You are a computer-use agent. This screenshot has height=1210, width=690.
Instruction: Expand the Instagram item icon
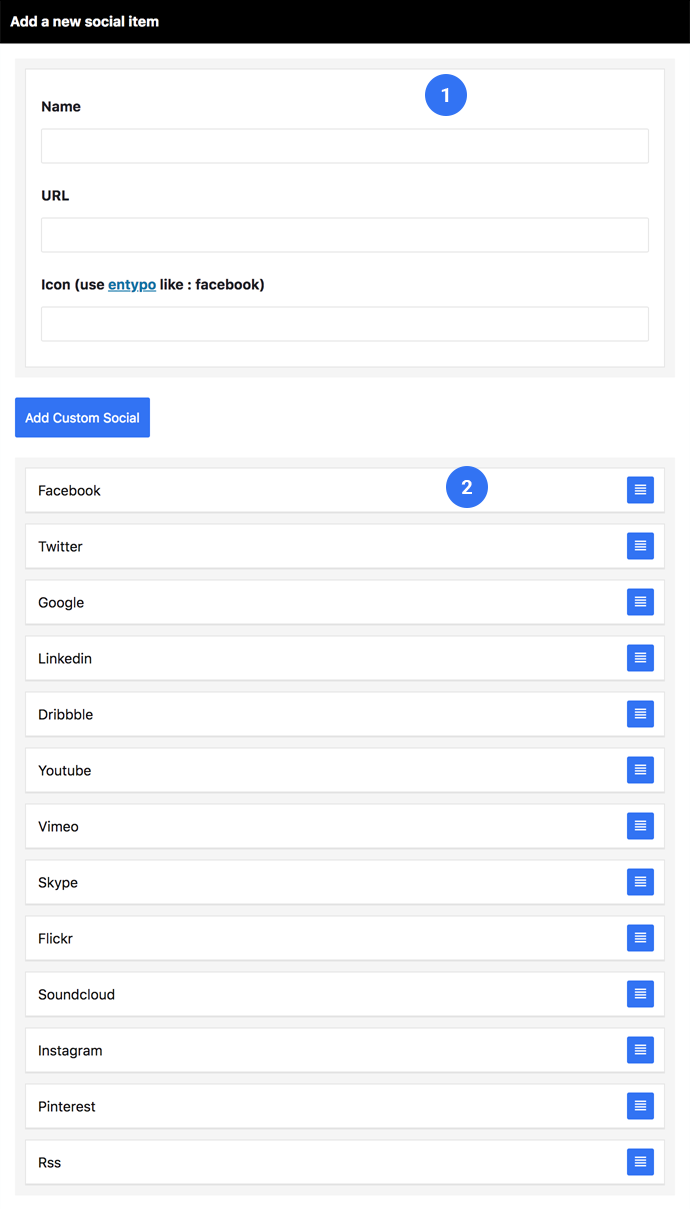[x=640, y=1050]
